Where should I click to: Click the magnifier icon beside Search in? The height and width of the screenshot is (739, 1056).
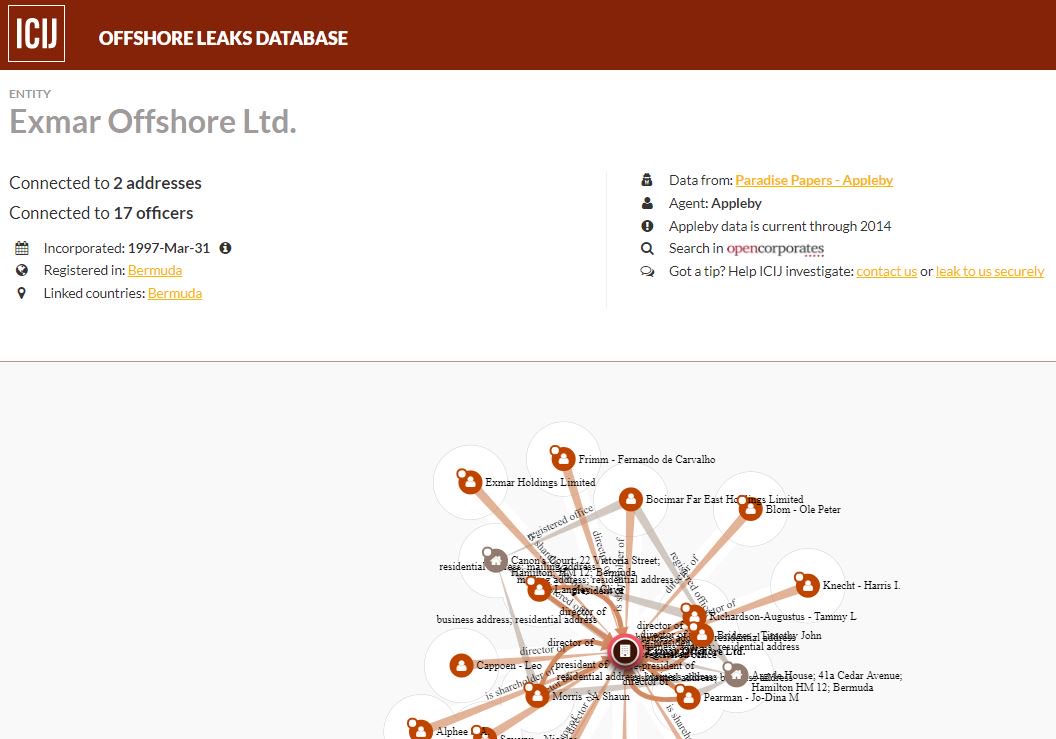click(x=647, y=249)
